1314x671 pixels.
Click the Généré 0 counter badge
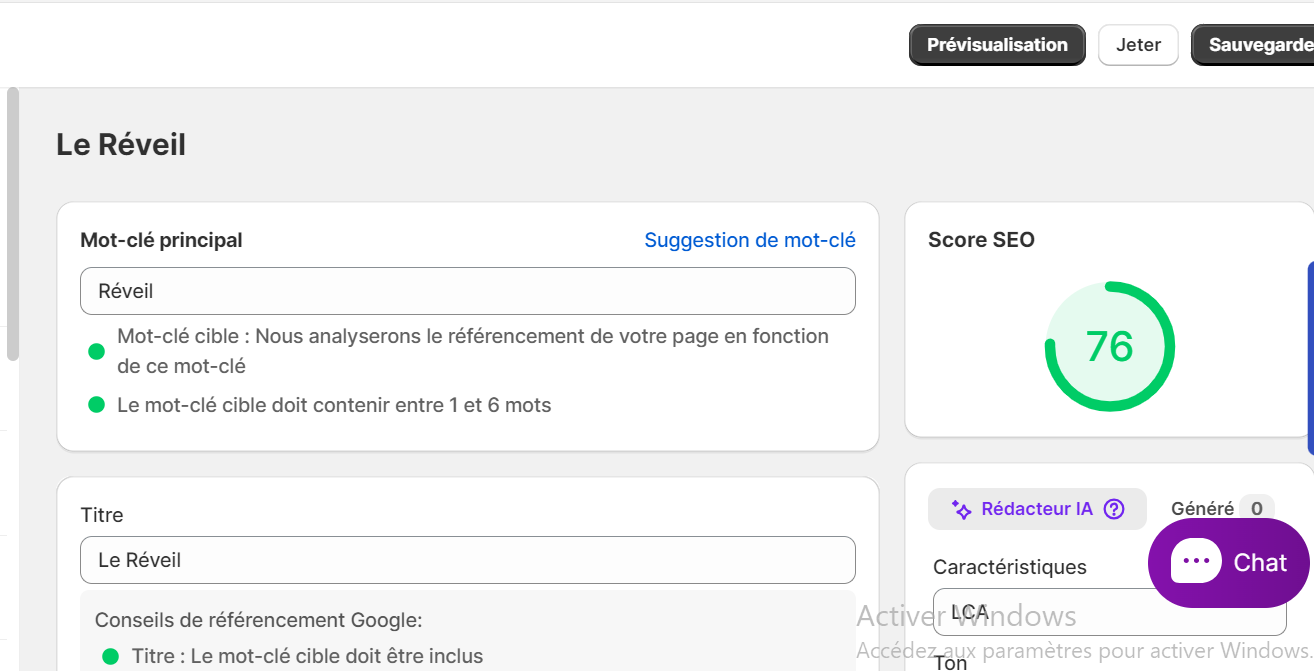pos(1256,509)
